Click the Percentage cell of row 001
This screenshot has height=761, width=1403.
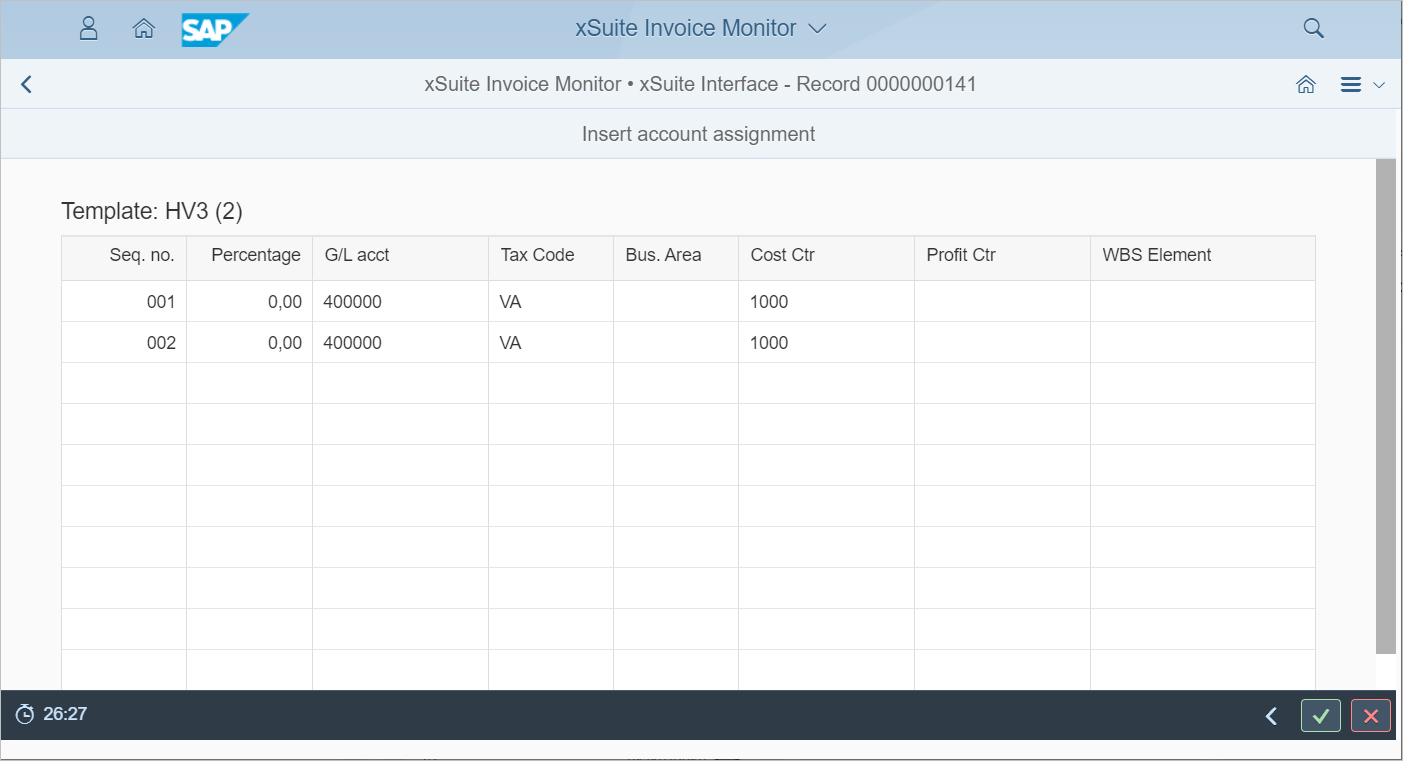250,302
